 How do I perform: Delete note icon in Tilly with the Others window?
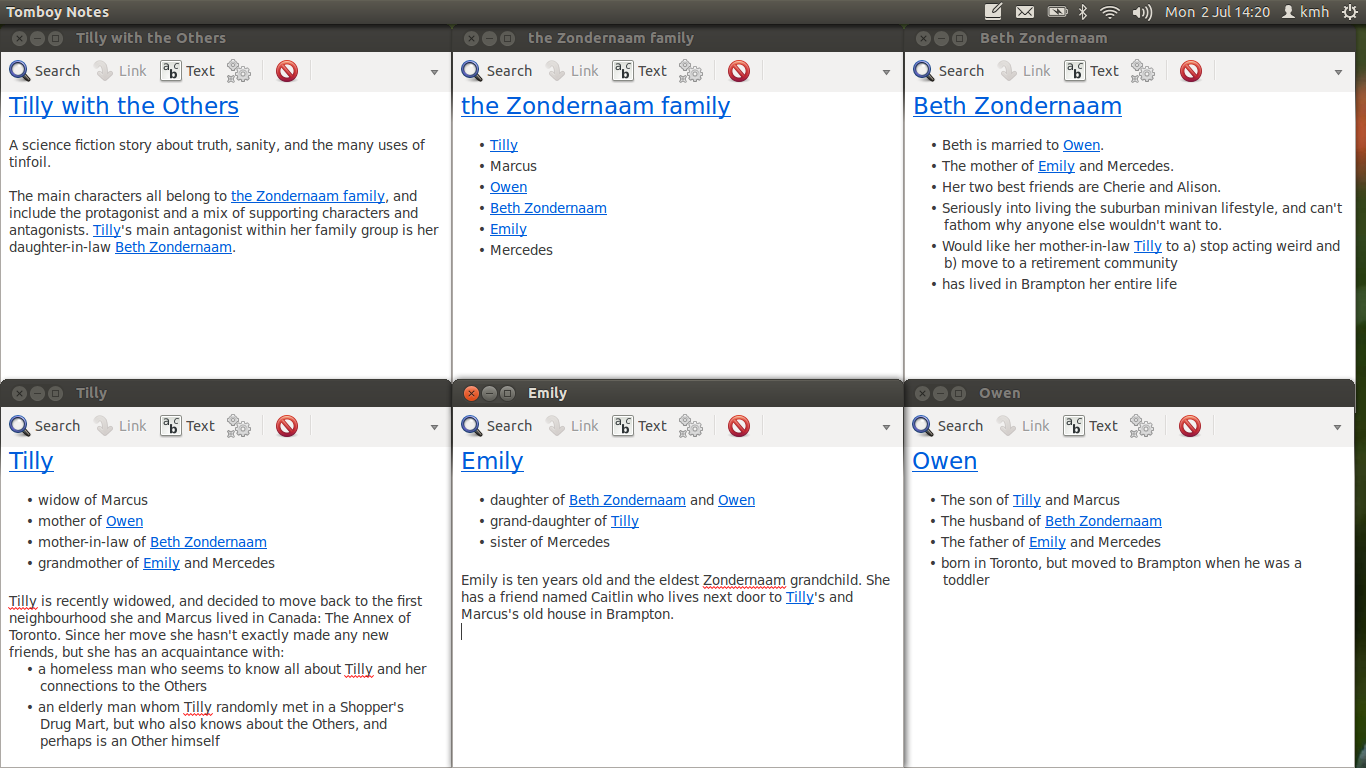pos(287,71)
